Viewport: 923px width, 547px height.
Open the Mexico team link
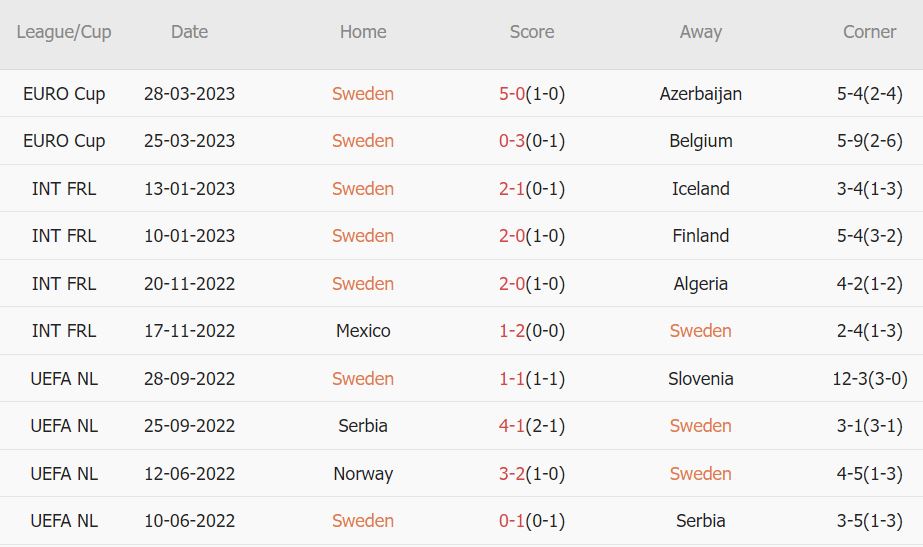click(x=363, y=331)
